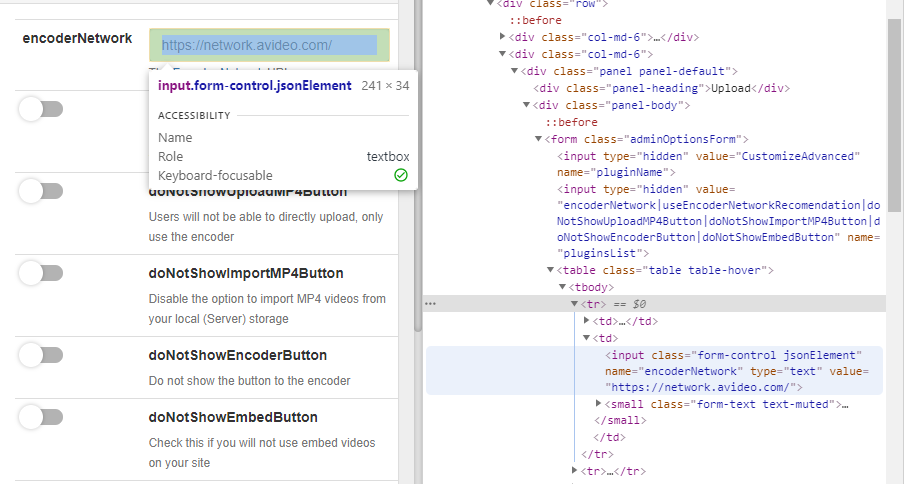Screen dimensions: 904x484
Task: Collapse the table table-hover node
Action: [x=551, y=270]
